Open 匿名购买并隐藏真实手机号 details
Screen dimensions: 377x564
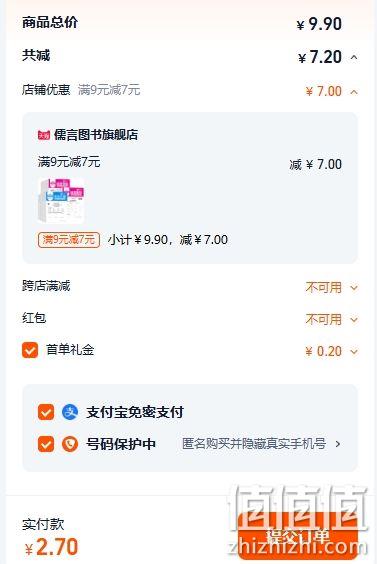pyautogui.click(x=254, y=444)
